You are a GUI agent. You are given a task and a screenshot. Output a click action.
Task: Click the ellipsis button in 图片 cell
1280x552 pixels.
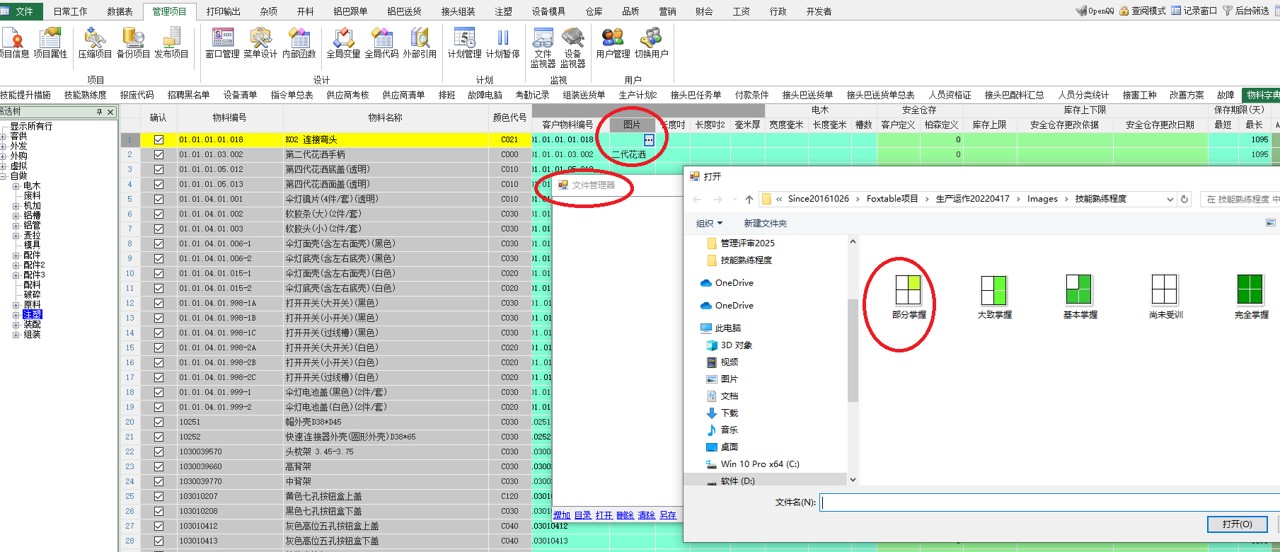[x=649, y=140]
